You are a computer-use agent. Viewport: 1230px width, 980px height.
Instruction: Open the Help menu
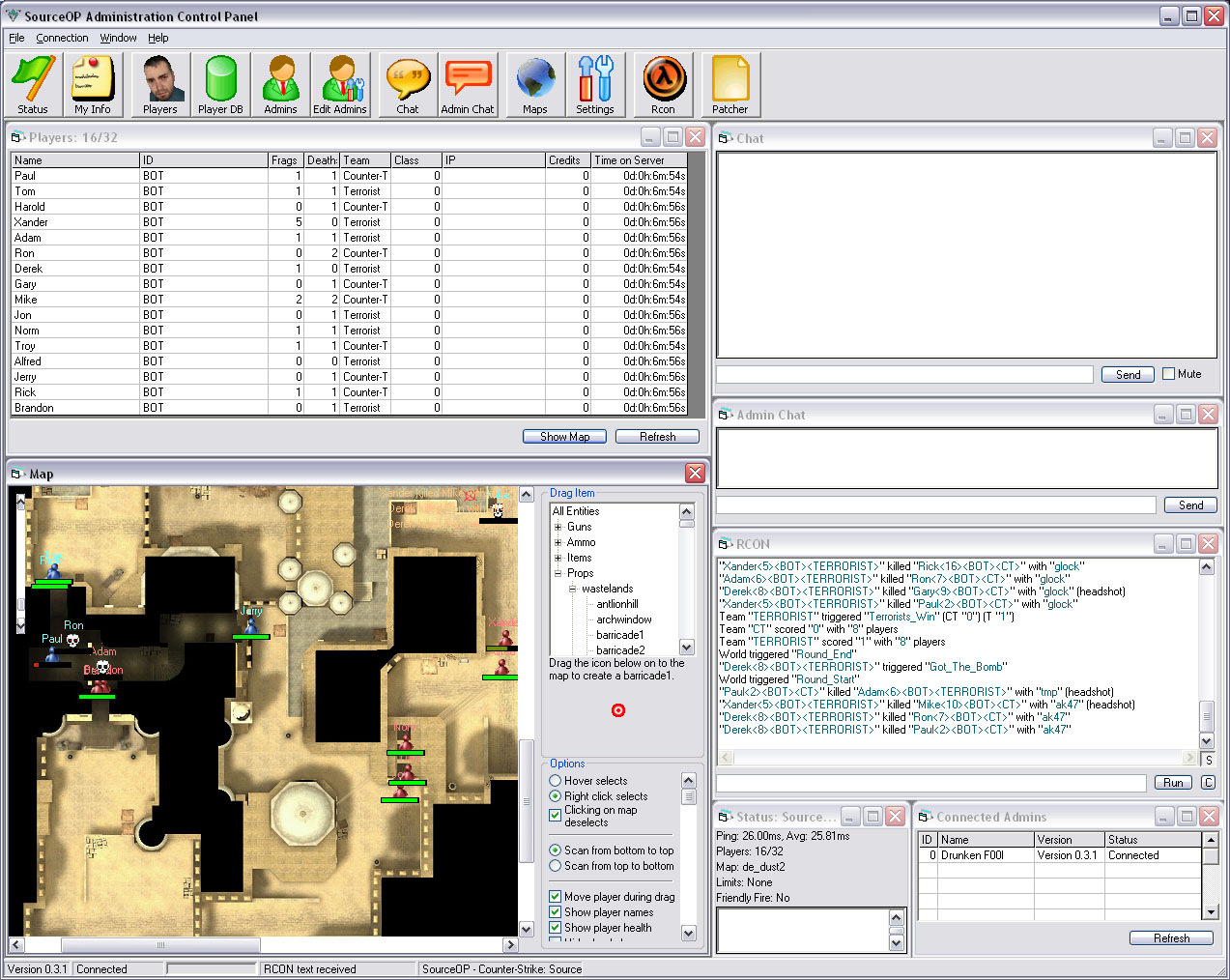click(x=157, y=38)
